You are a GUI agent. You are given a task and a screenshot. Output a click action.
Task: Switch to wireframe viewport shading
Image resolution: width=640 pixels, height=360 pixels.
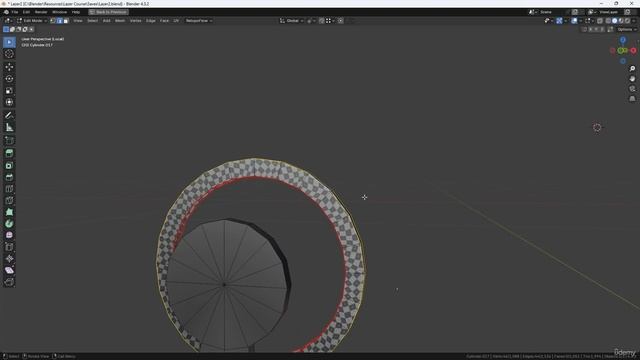[x=608, y=20]
